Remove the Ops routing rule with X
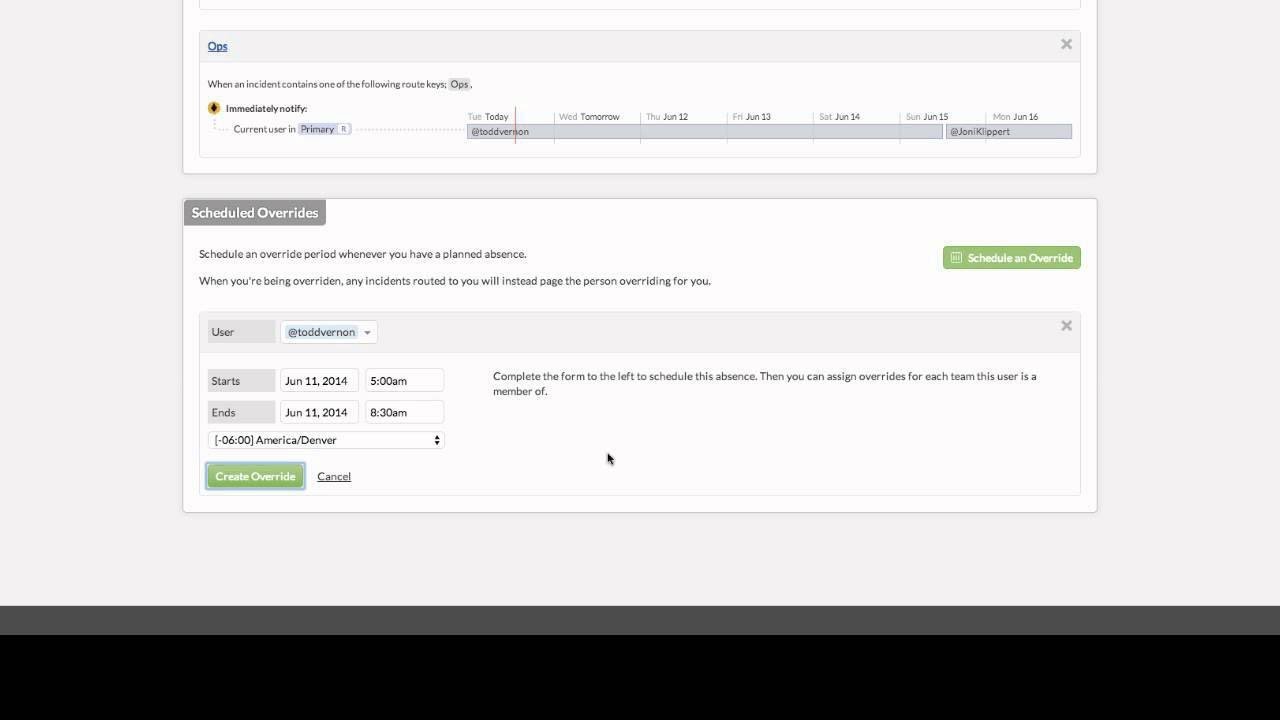1280x720 pixels. click(1066, 44)
